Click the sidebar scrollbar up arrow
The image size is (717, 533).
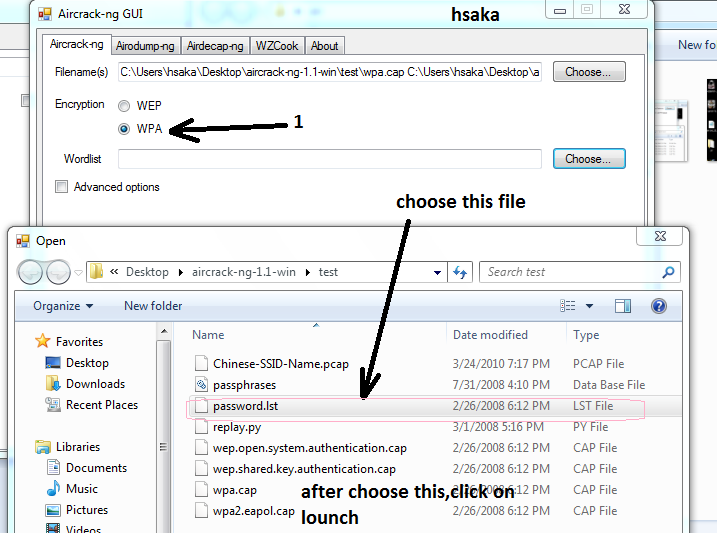tap(164, 330)
